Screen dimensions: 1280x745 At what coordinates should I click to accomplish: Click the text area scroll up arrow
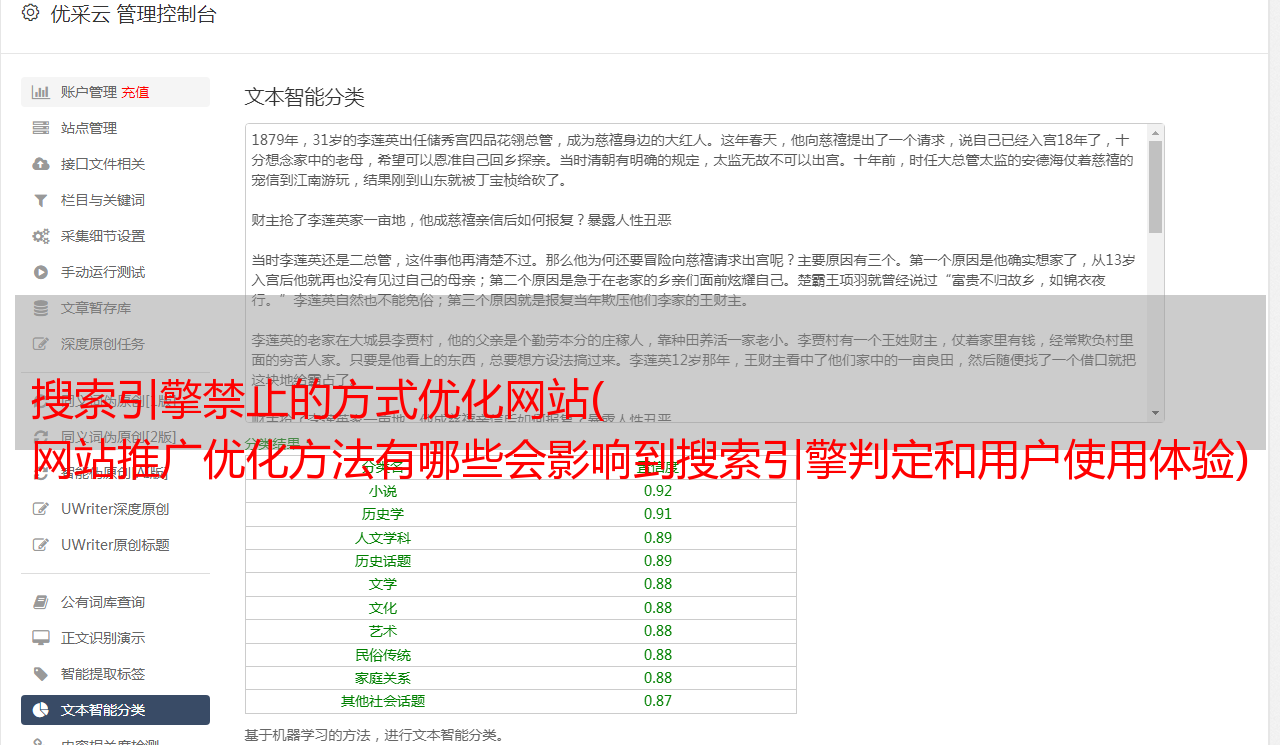[x=1155, y=132]
